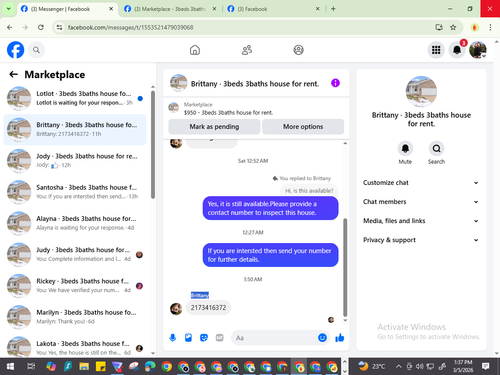Click the browser address bar URL

[130, 27]
